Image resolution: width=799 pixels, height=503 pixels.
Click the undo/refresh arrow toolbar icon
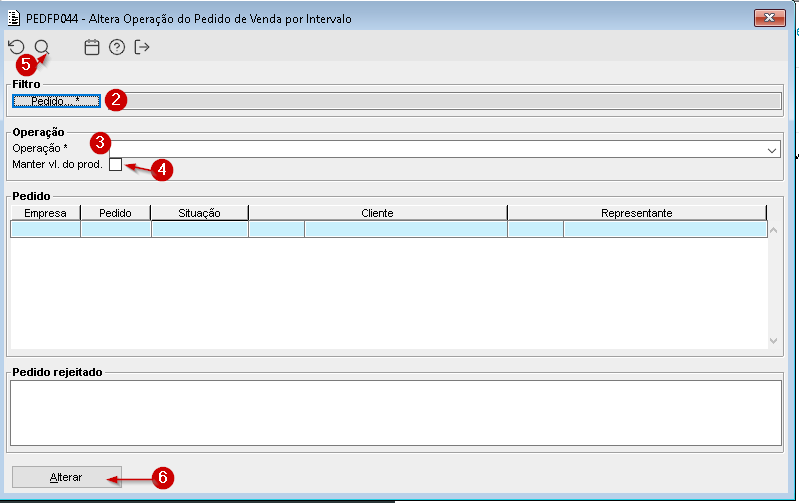[16, 47]
